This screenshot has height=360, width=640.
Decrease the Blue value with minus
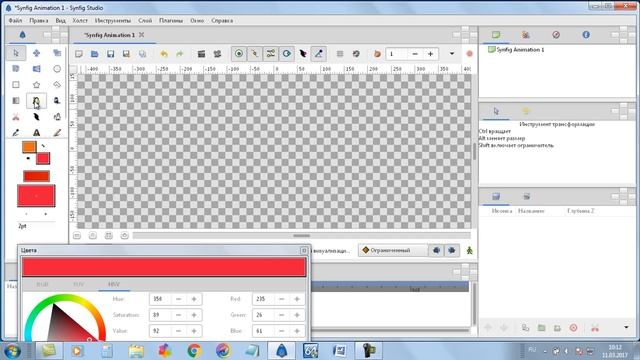281,331
